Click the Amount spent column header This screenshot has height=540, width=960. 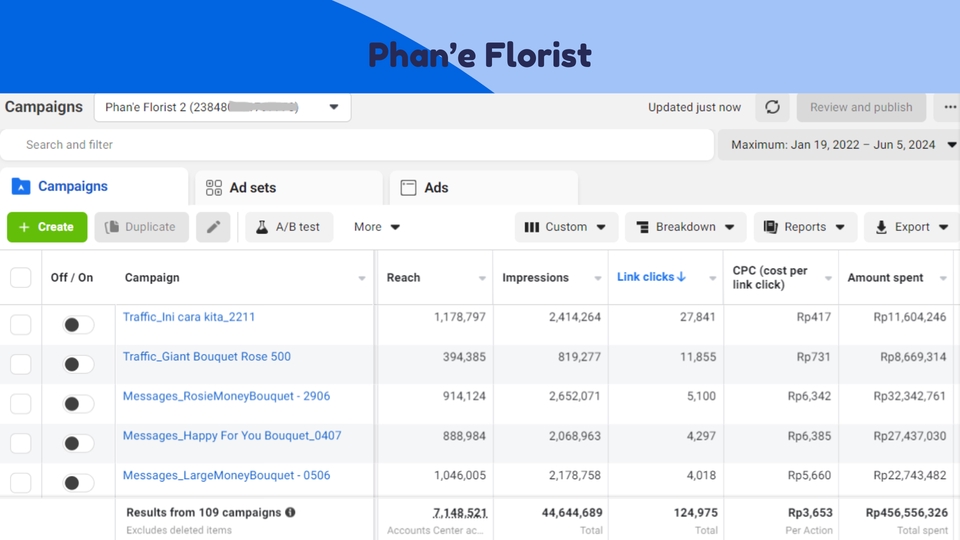click(885, 277)
